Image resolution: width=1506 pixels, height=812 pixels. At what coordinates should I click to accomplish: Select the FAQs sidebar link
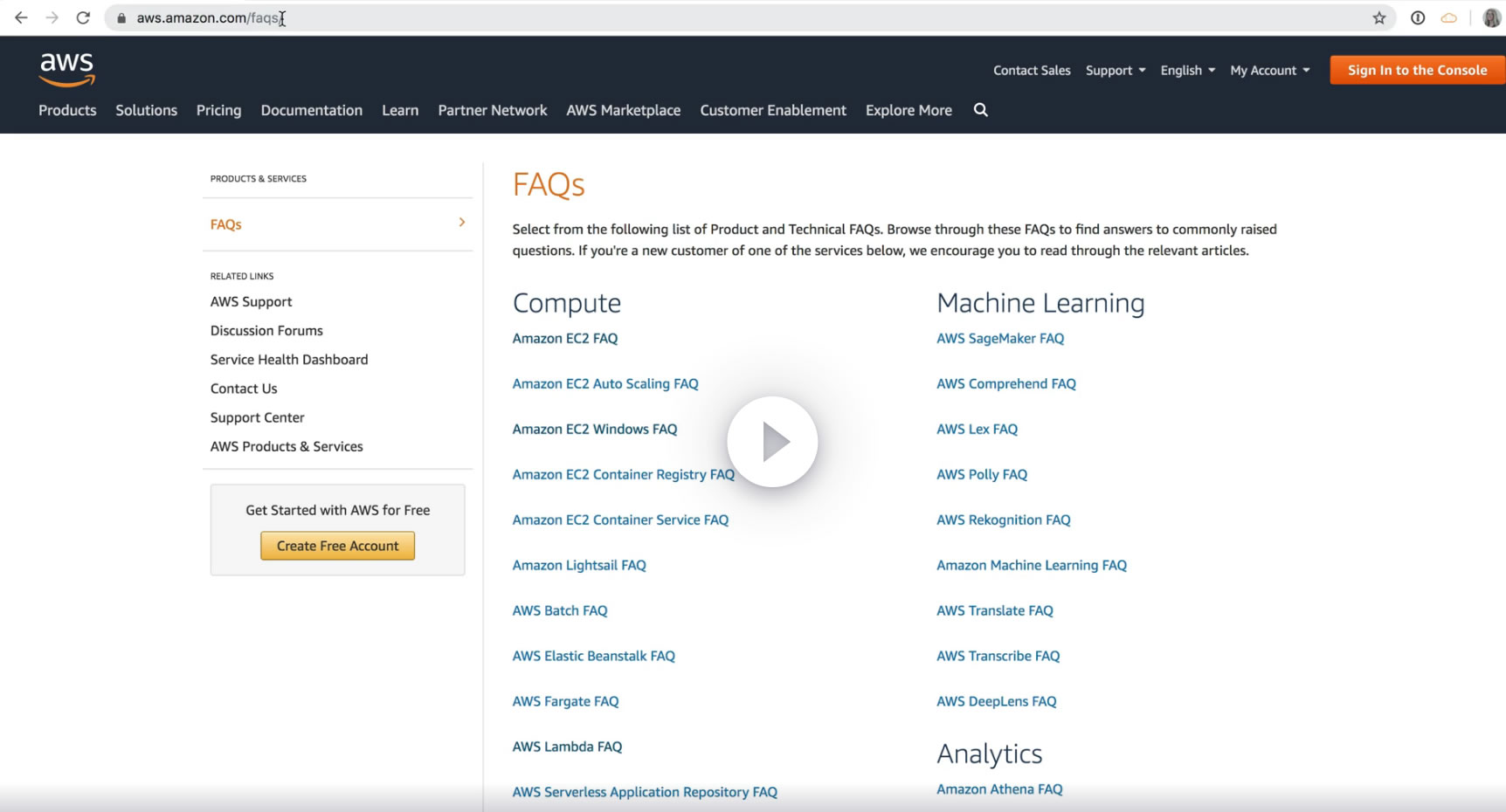(x=225, y=224)
